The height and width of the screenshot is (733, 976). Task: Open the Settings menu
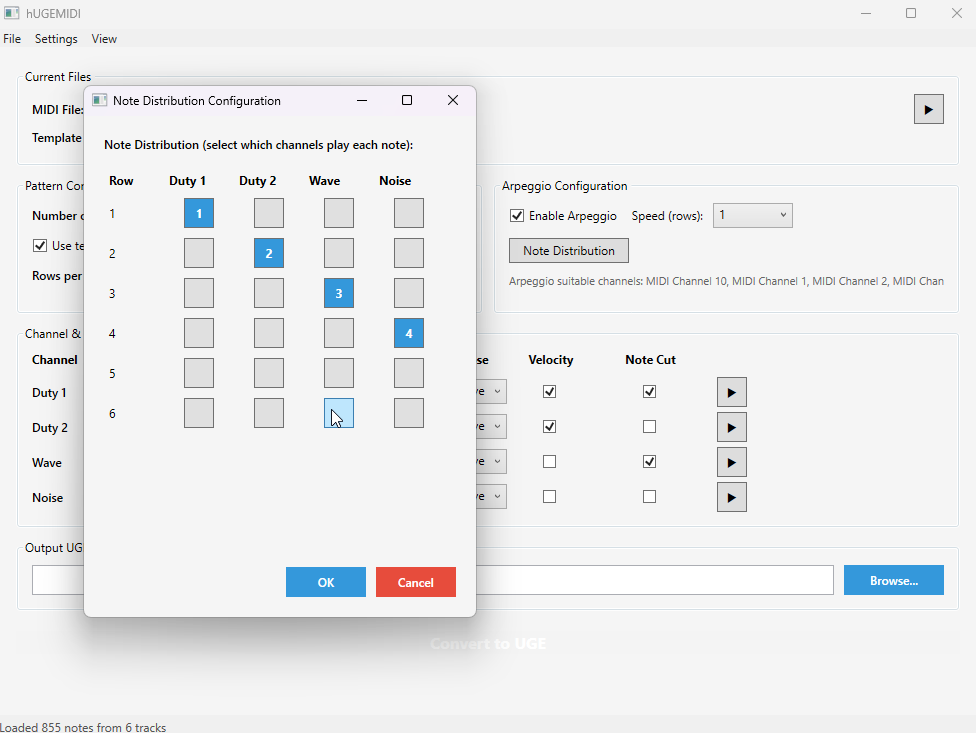(56, 39)
